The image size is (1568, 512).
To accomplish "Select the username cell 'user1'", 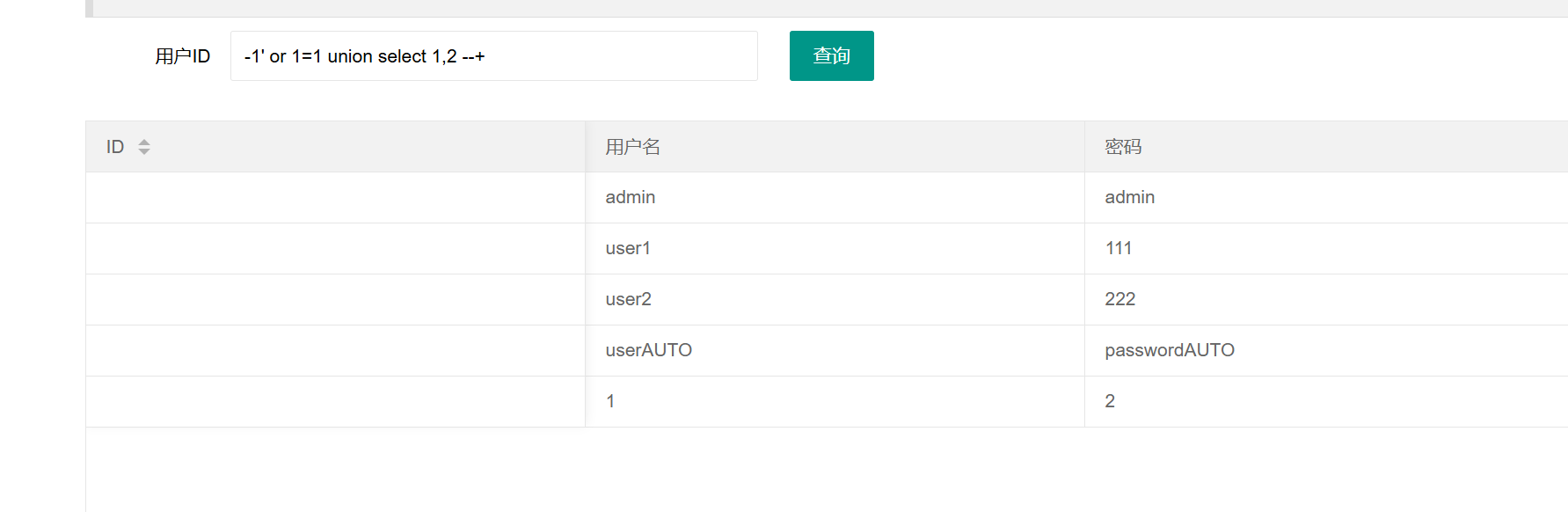I will (x=835, y=249).
